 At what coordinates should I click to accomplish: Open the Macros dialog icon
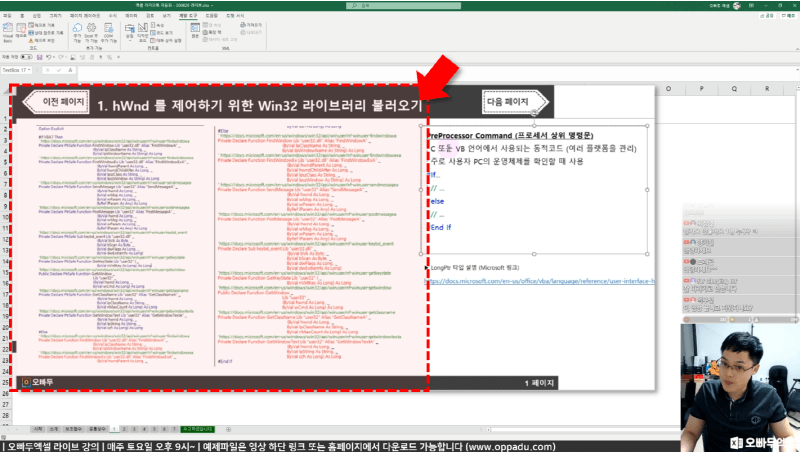click(x=21, y=32)
